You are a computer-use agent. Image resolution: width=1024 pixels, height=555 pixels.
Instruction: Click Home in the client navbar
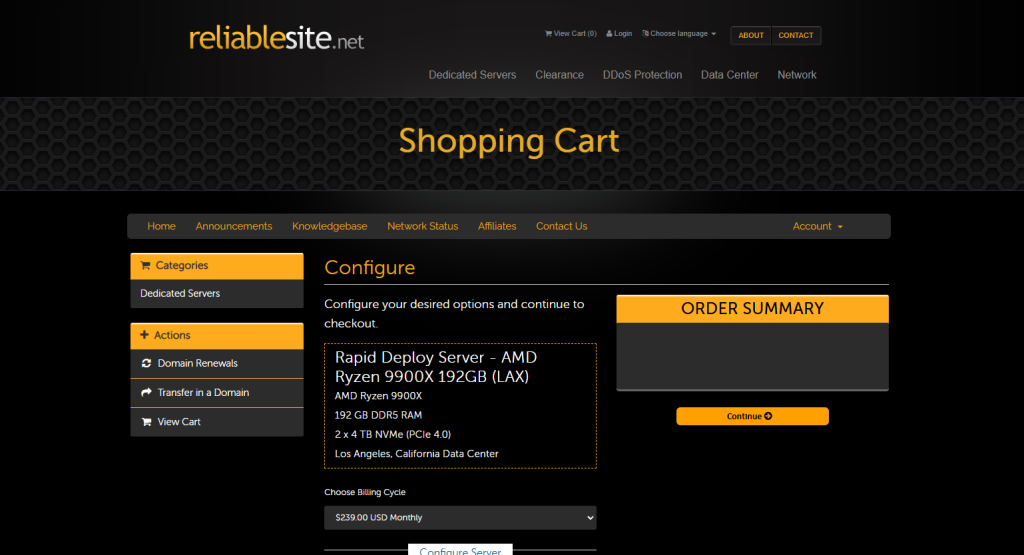(161, 226)
